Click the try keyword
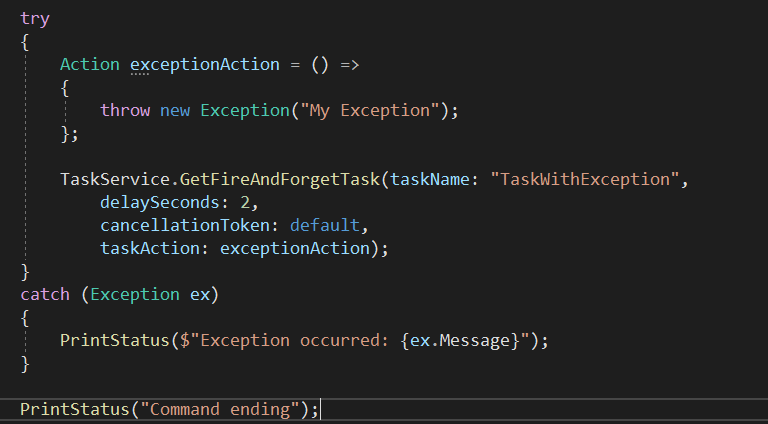Image resolution: width=768 pixels, height=424 pixels. pyautogui.click(x=35, y=18)
